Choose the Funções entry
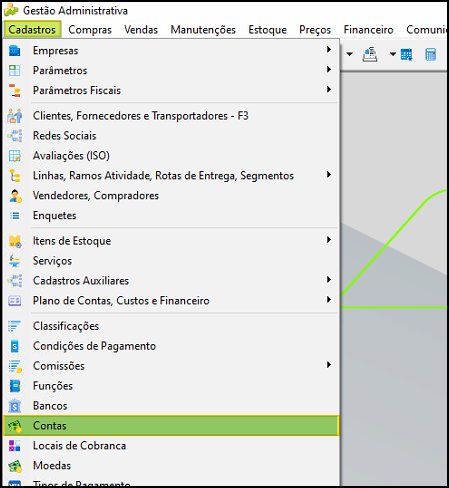The height and width of the screenshot is (488, 449). click(171, 386)
